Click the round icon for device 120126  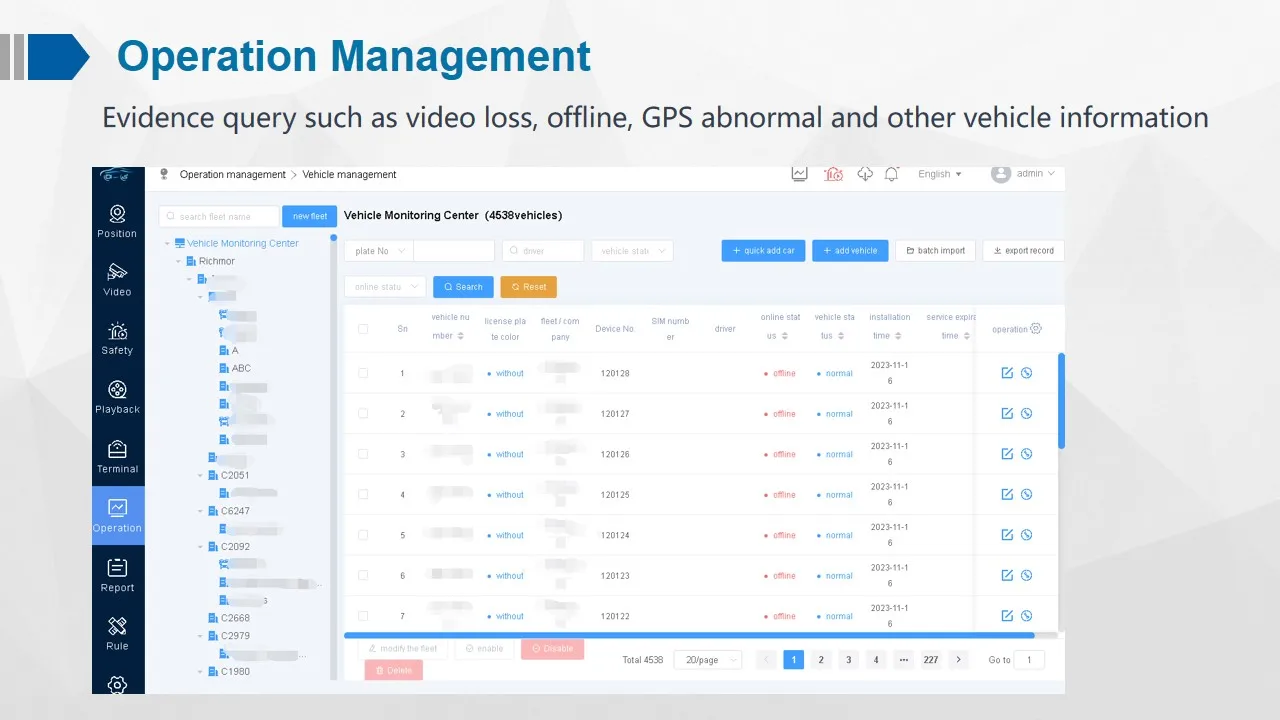click(x=1026, y=454)
